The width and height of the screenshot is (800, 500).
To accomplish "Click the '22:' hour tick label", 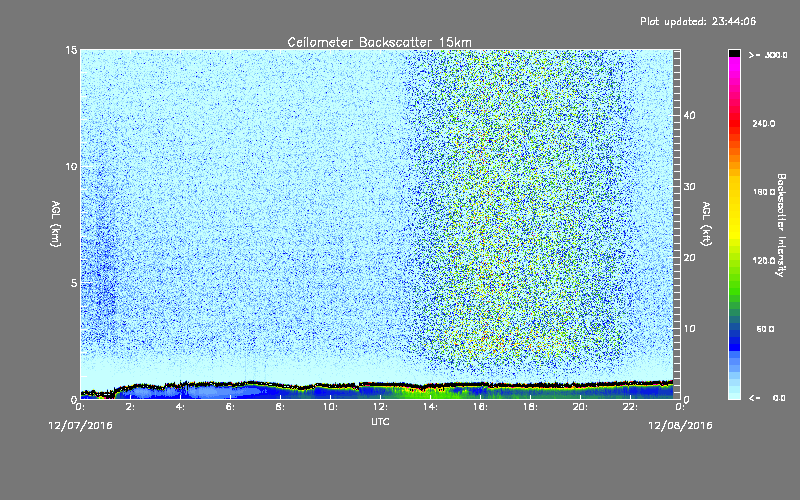I will pos(630,407).
